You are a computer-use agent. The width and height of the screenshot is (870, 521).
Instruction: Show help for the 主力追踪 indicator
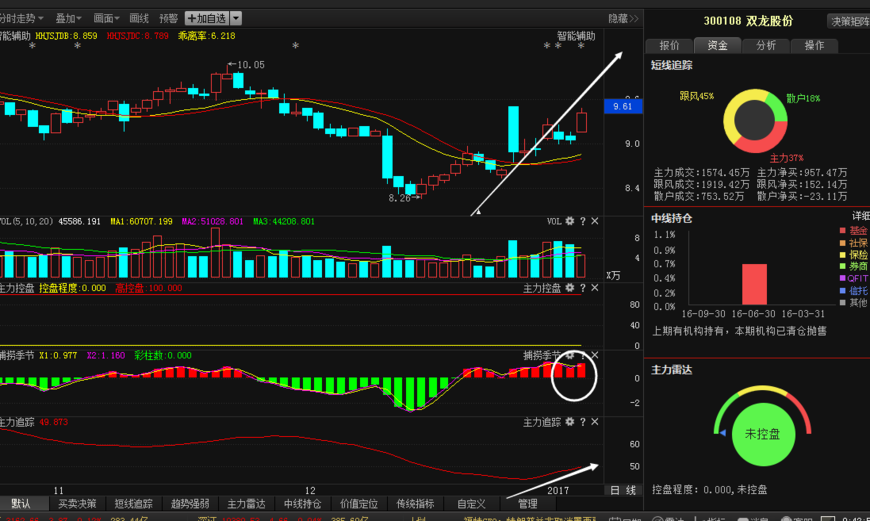coord(583,422)
